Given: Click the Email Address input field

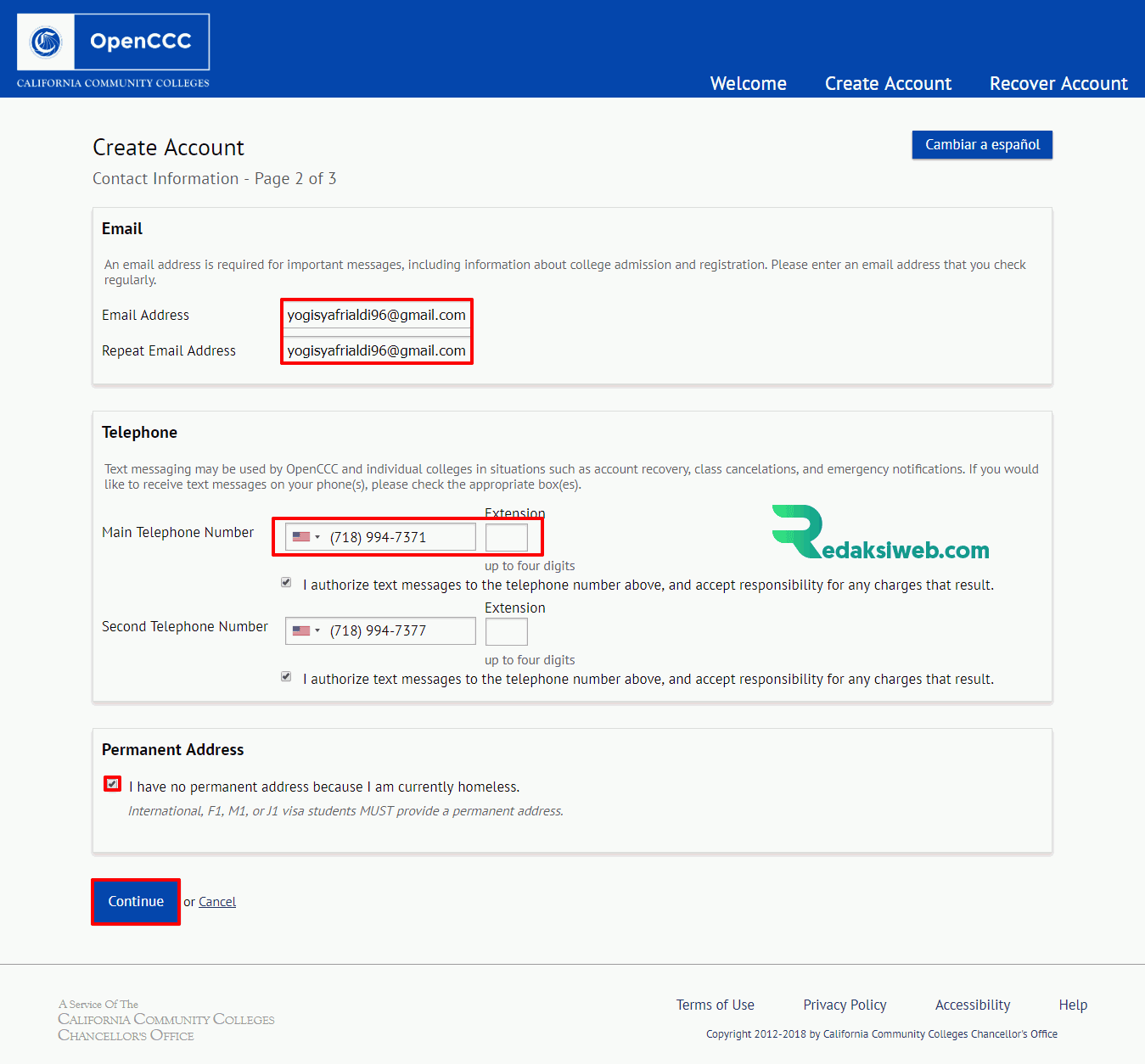Looking at the screenshot, I should tap(376, 315).
